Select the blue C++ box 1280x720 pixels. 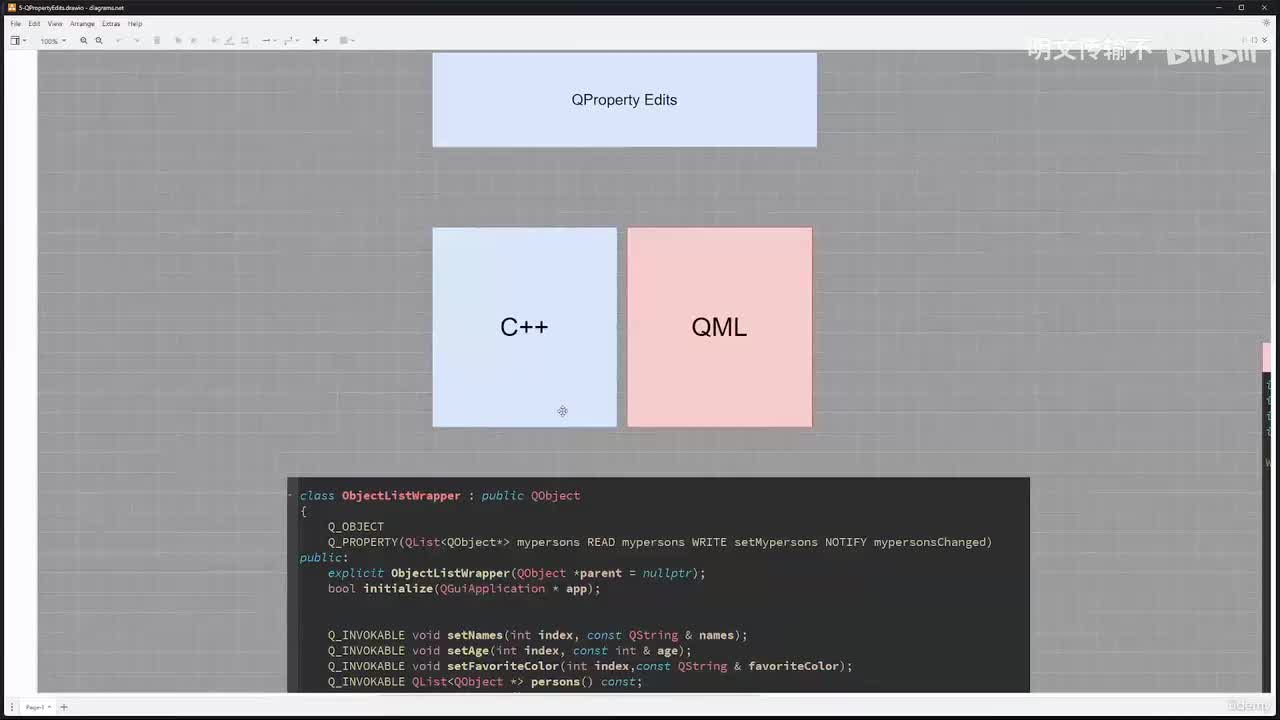coord(524,327)
